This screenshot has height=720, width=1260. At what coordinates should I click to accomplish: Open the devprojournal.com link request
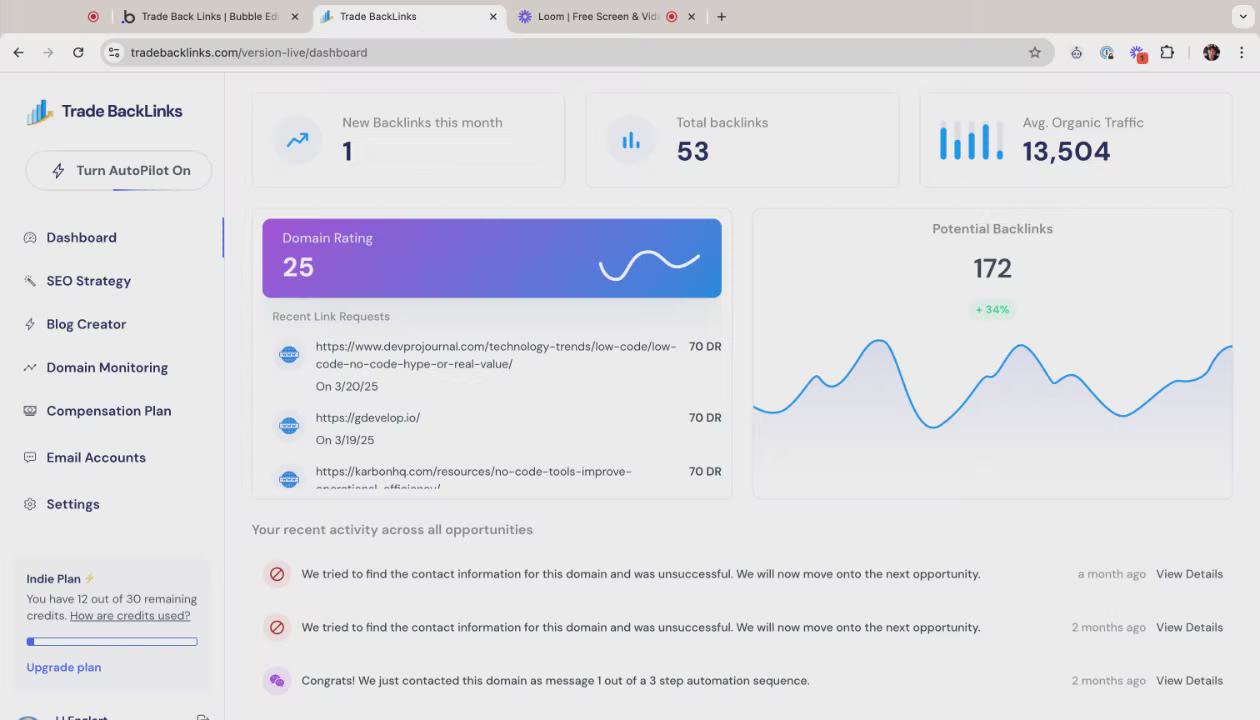pos(496,355)
